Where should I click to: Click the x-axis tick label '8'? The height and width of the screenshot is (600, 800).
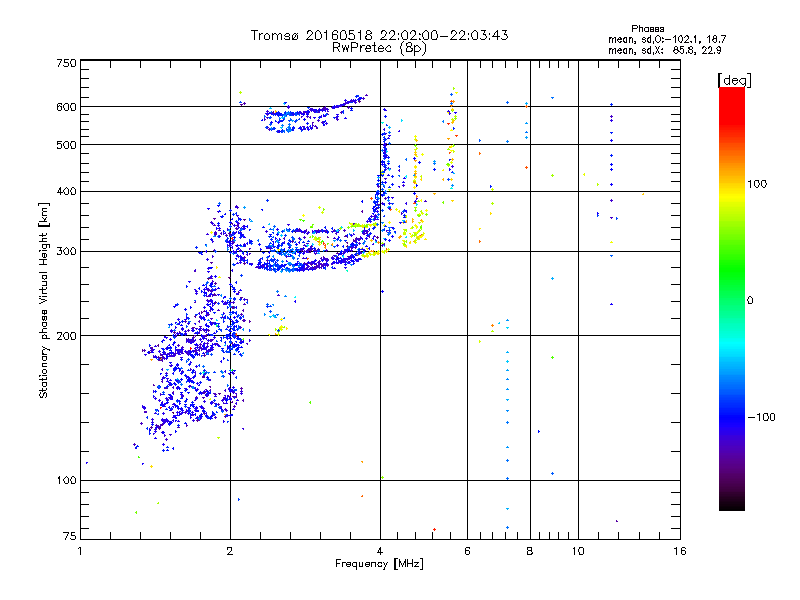pos(530,551)
